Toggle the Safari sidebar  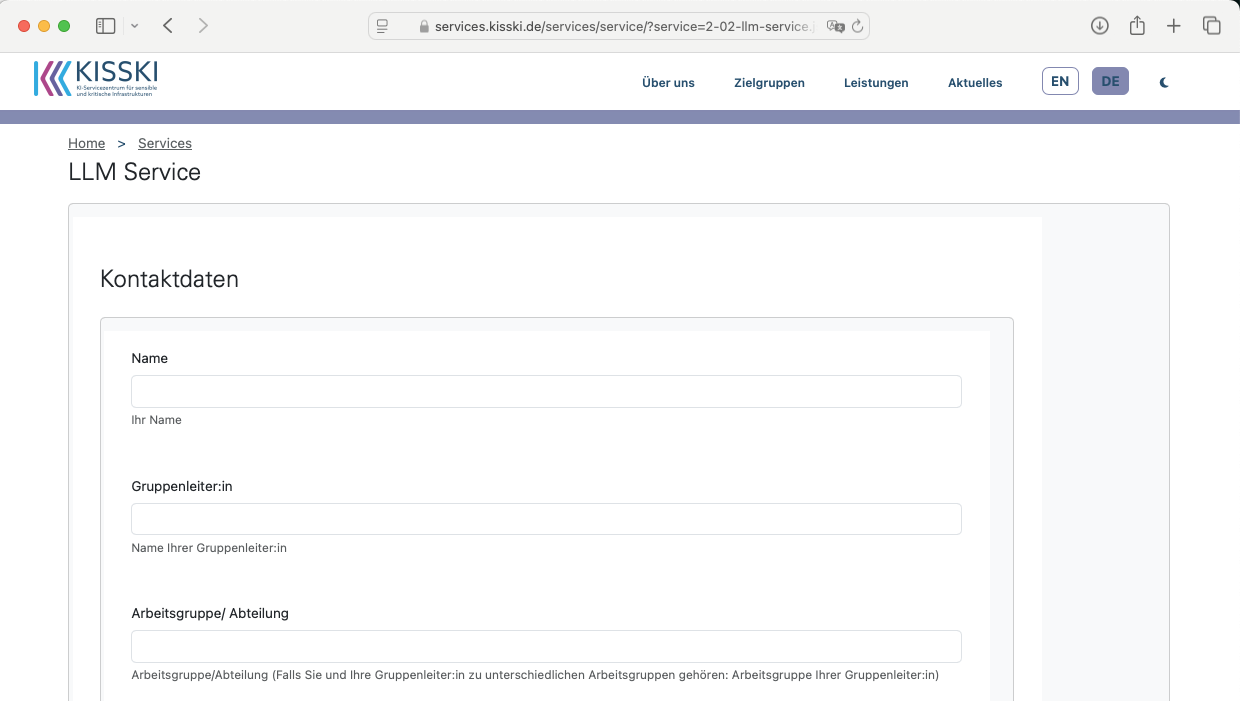click(105, 26)
